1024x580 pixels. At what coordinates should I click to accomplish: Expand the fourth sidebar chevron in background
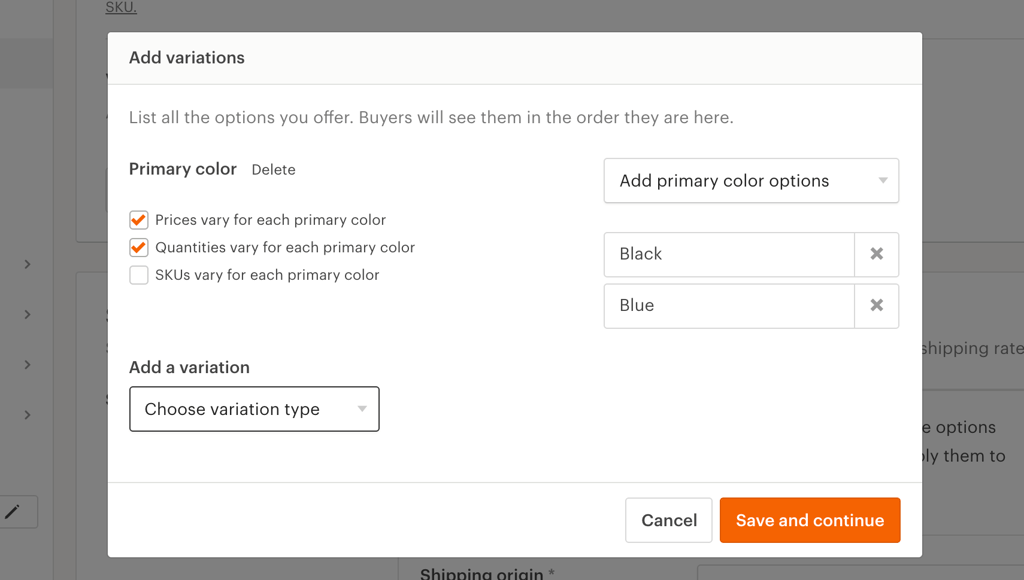pyautogui.click(x=27, y=415)
